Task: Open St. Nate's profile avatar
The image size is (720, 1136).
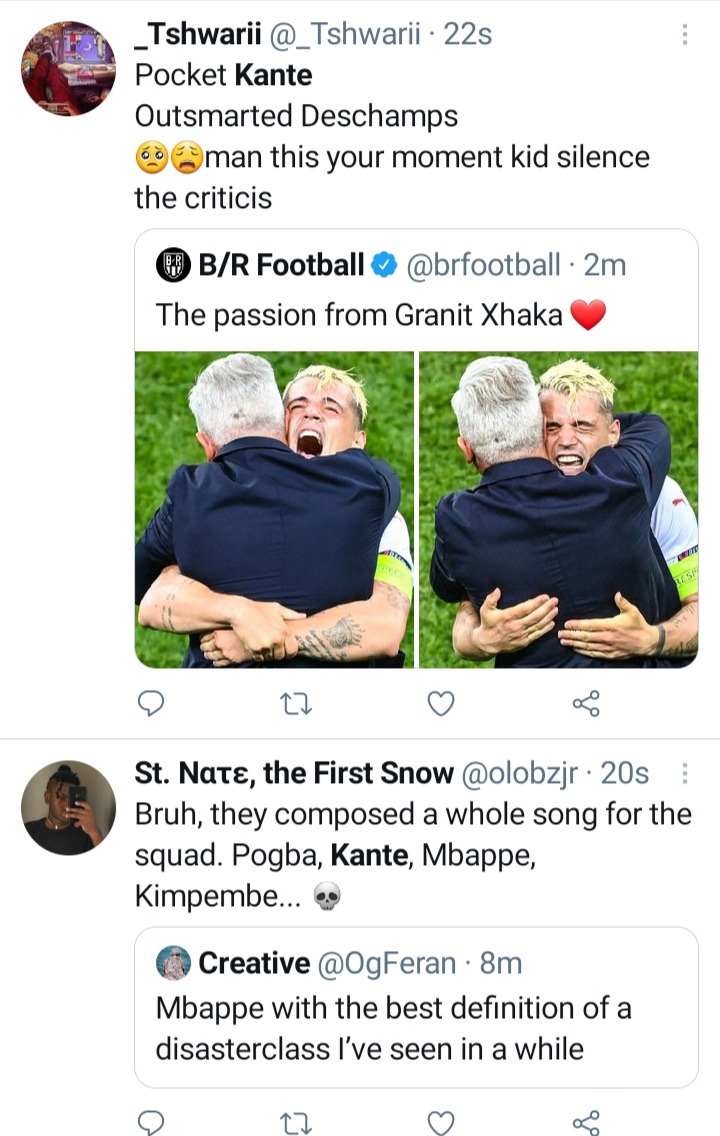Action: coord(69,808)
